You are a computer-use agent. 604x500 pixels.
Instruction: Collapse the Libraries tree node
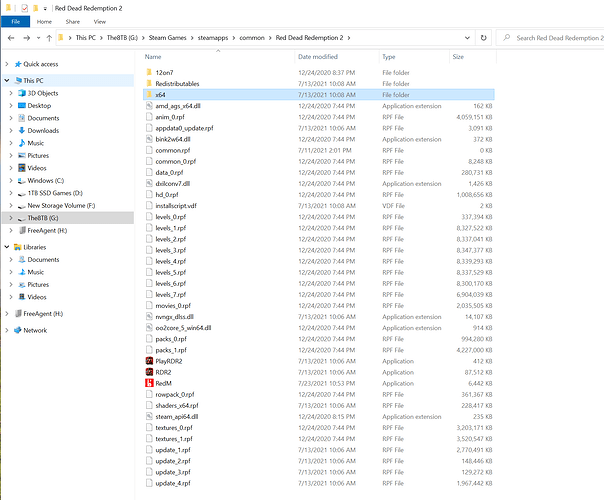point(7,247)
